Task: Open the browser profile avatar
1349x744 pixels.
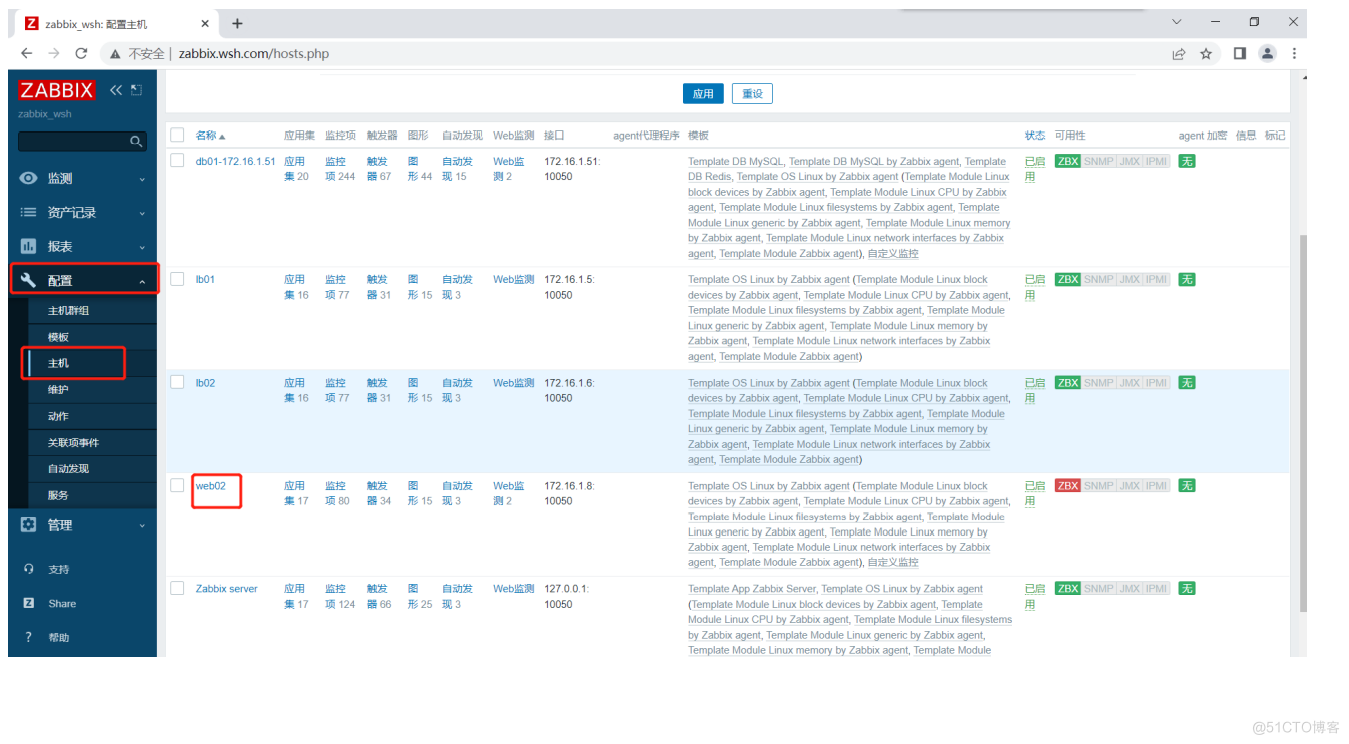Action: point(1267,53)
